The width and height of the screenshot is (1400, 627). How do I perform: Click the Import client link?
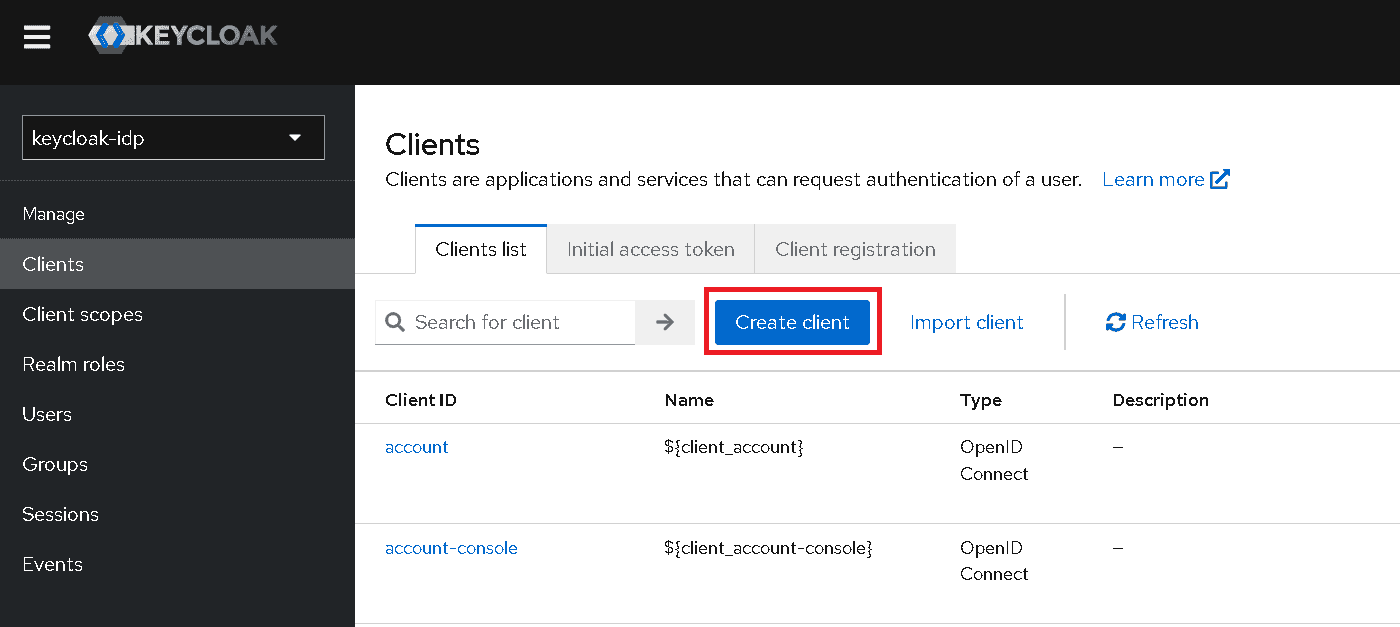(x=966, y=322)
